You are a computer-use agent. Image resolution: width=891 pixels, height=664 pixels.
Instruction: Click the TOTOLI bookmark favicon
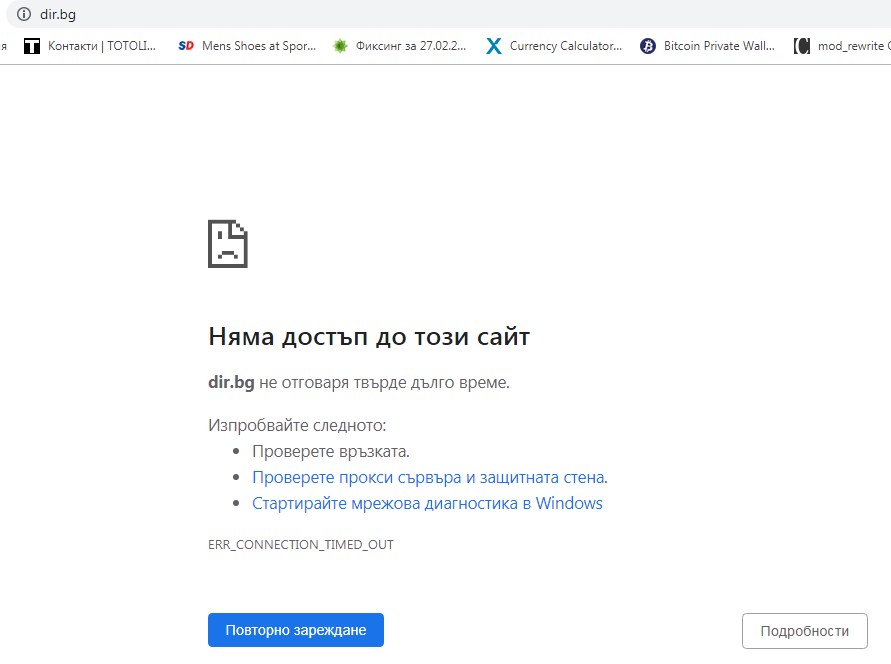32,46
